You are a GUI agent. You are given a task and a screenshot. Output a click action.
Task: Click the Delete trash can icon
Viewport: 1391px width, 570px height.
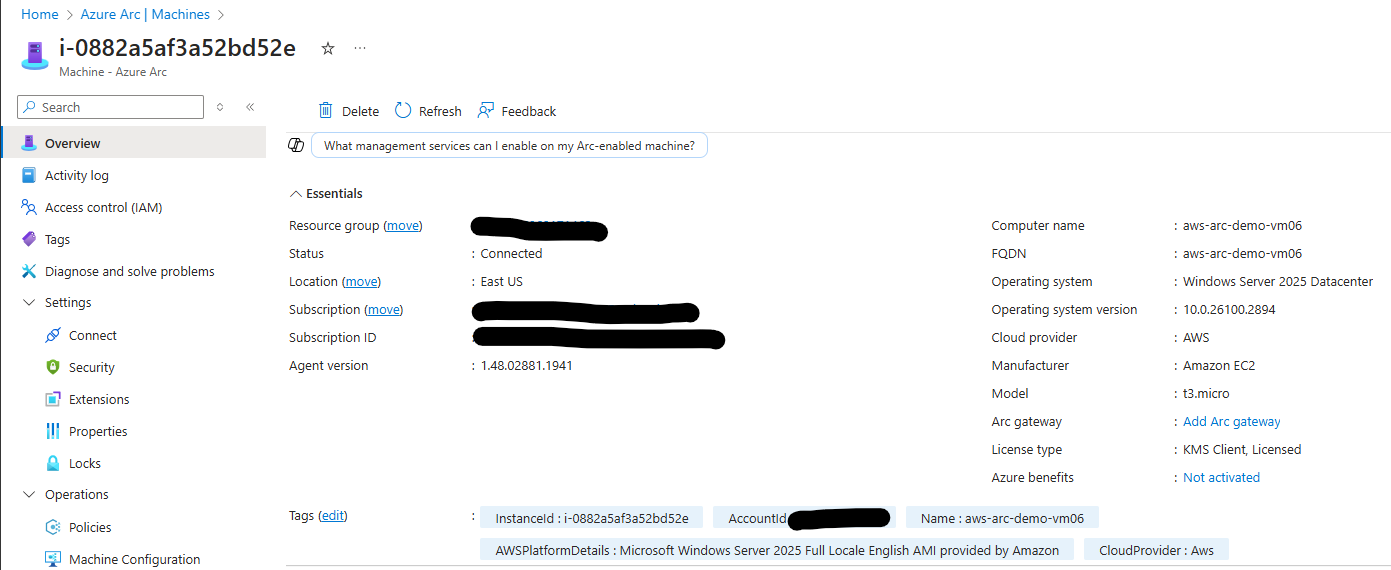point(326,111)
